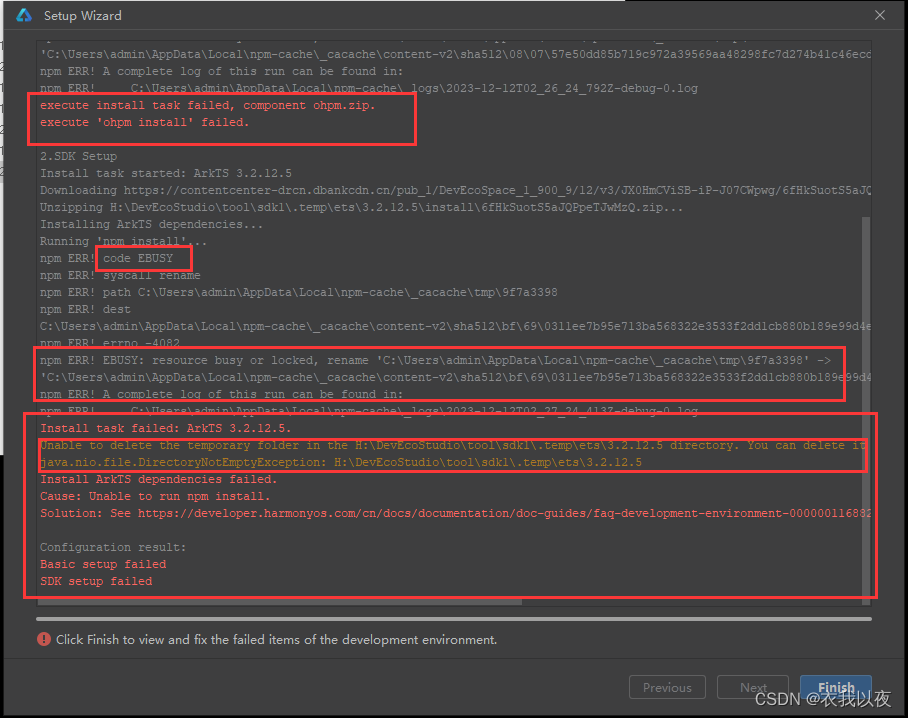
Task: Click 'npm ERR! dest' line
Action: click(85, 309)
